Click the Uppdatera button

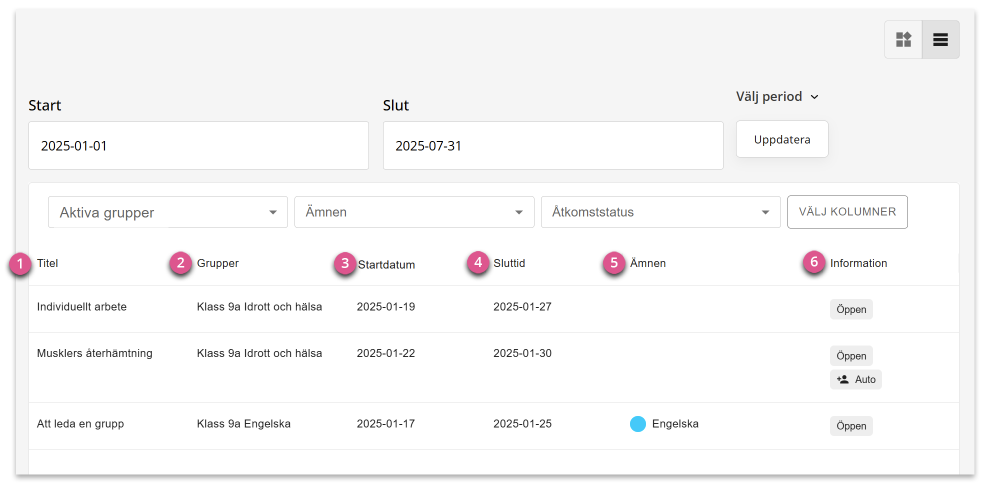point(782,139)
